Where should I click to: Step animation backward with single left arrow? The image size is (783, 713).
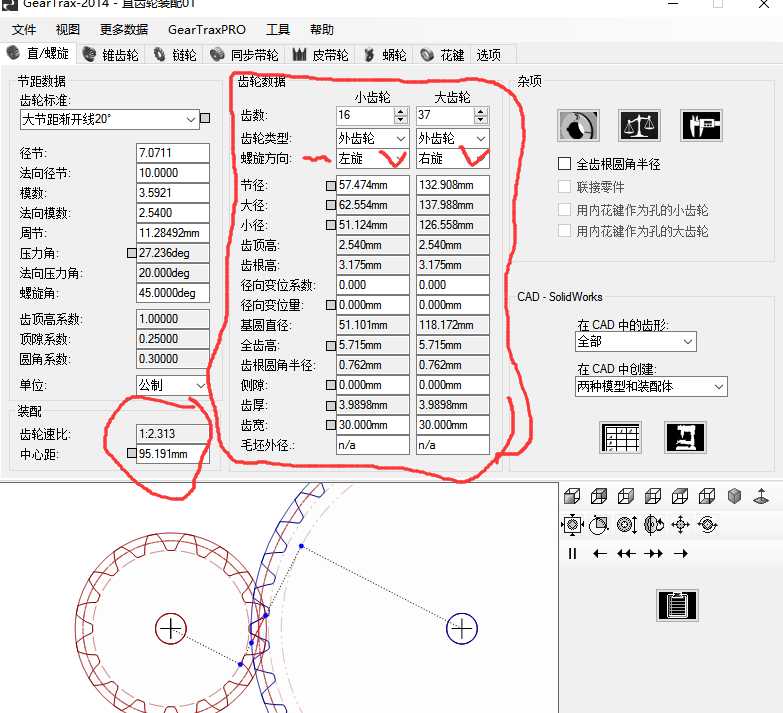[599, 553]
